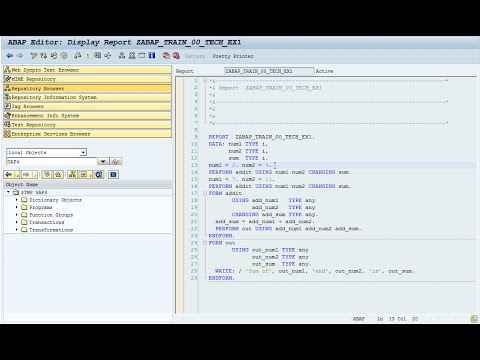Click the Active/Inactive switch icon
Screen dimensions: 480x360
(x=43, y=56)
